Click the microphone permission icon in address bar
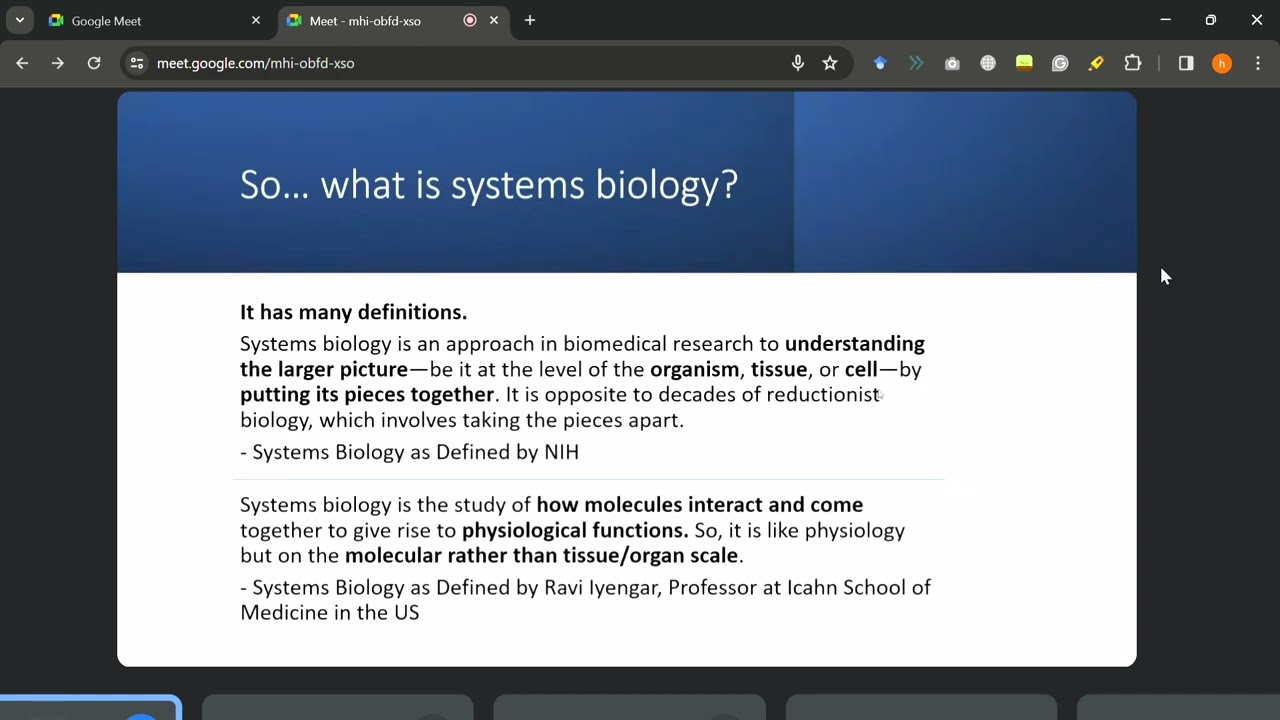The width and height of the screenshot is (1280, 720). [798, 63]
